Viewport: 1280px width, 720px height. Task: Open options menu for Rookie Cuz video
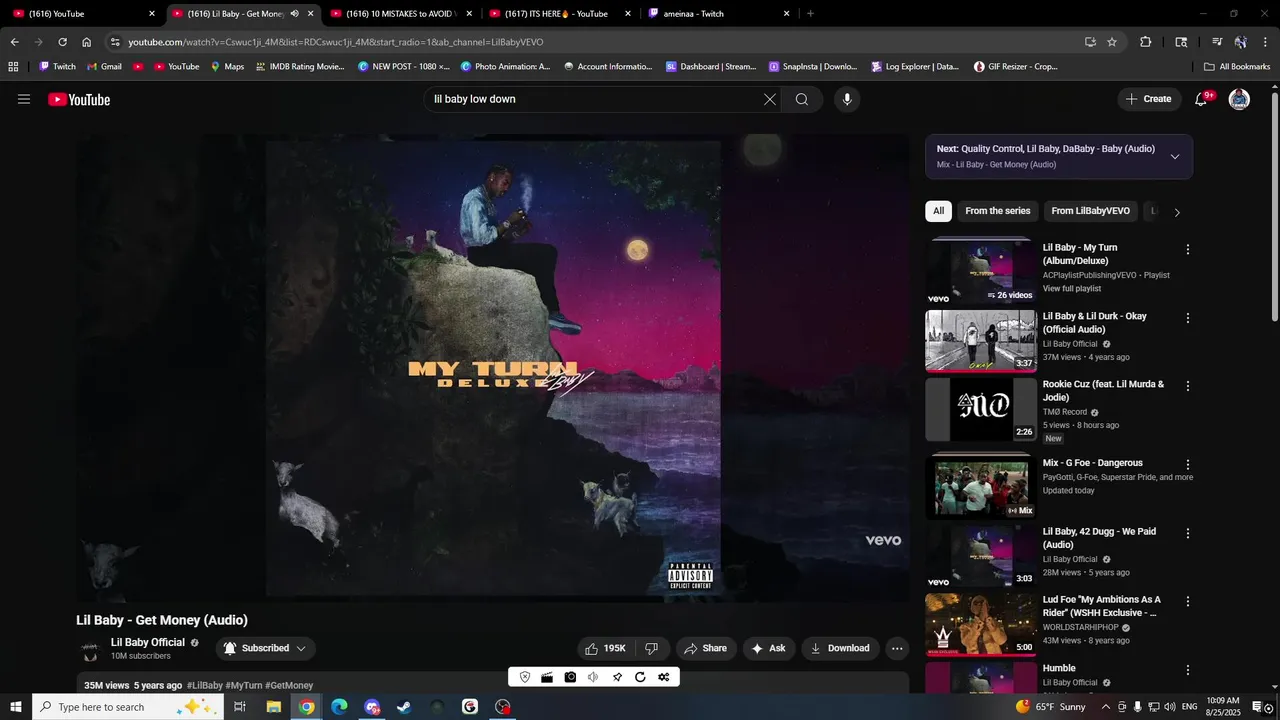tap(1188, 386)
